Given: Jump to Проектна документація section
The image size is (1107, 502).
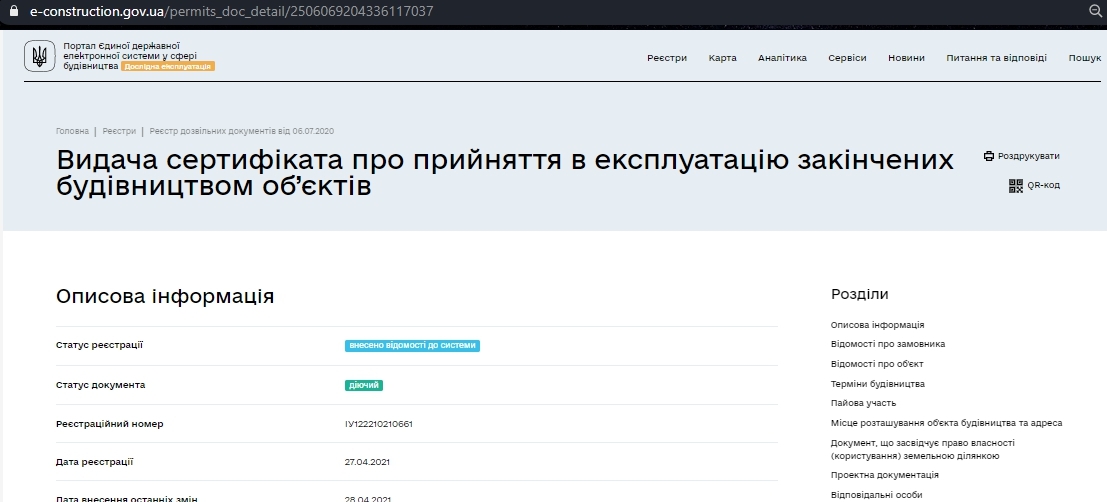Looking at the screenshot, I should [x=885, y=475].
